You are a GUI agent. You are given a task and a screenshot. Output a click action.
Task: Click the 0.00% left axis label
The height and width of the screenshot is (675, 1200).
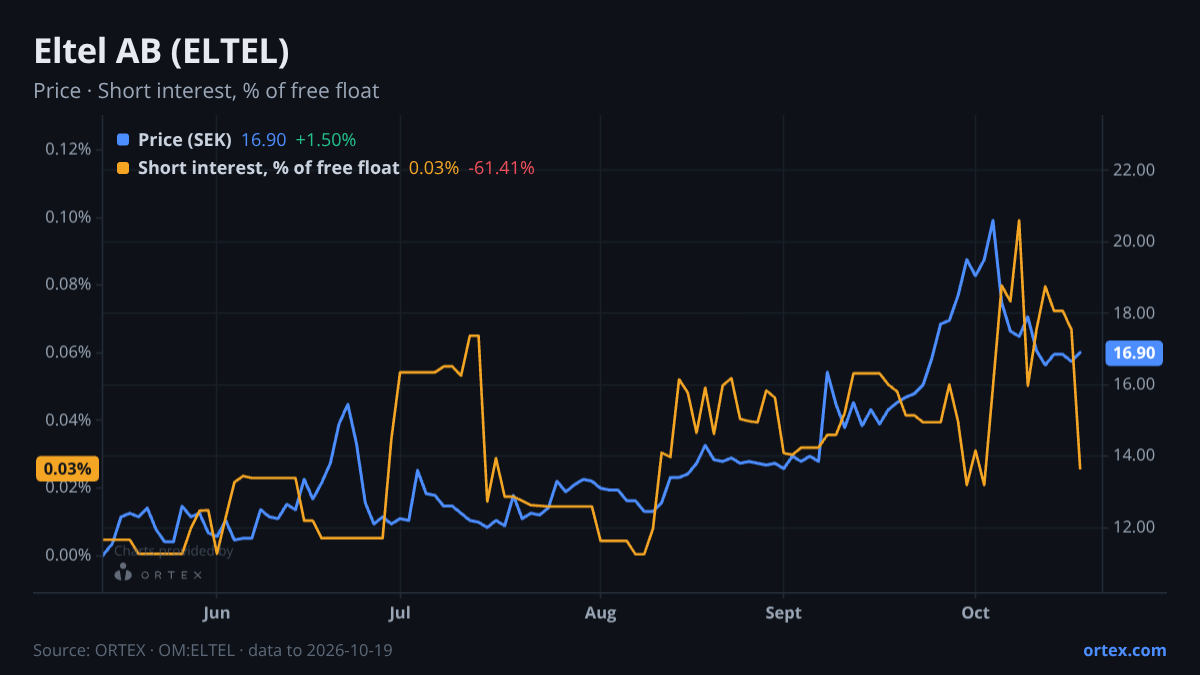point(69,555)
